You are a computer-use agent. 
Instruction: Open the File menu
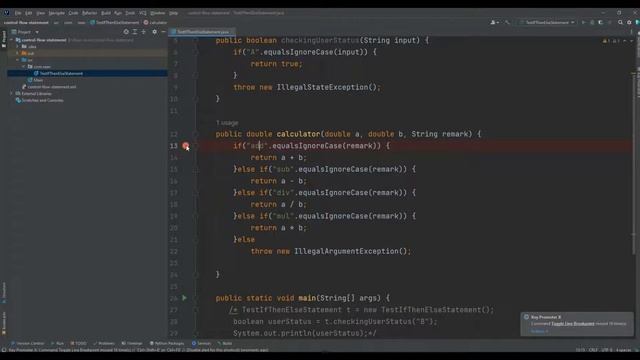[18, 13]
